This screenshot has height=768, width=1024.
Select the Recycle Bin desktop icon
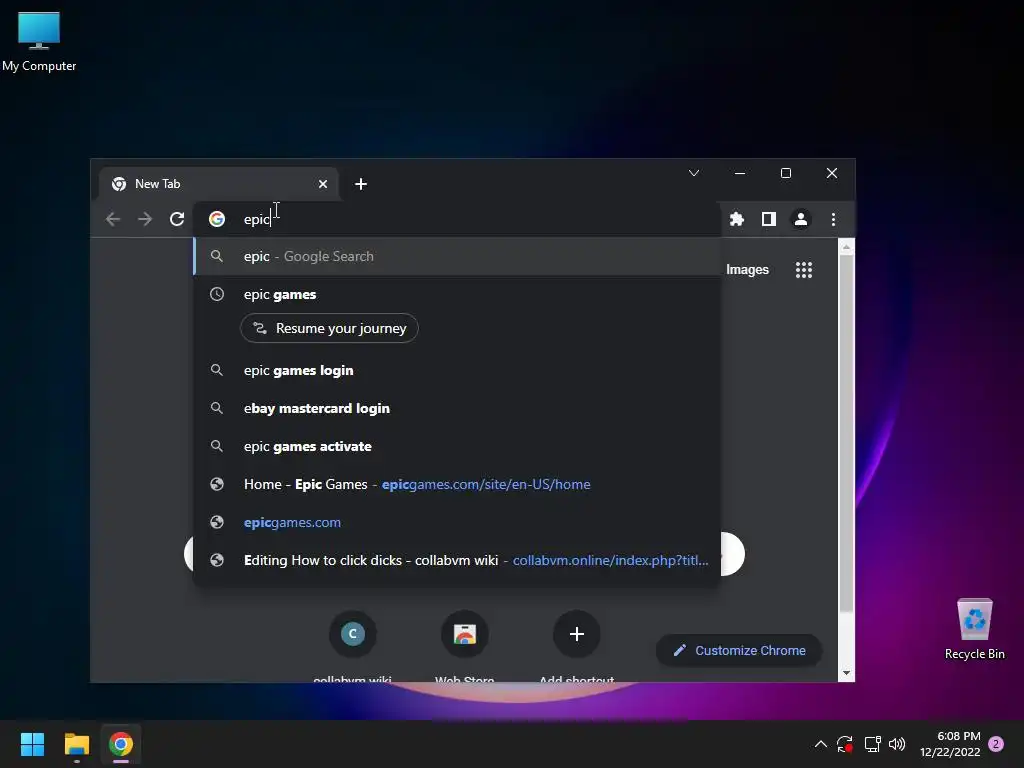pos(974,629)
